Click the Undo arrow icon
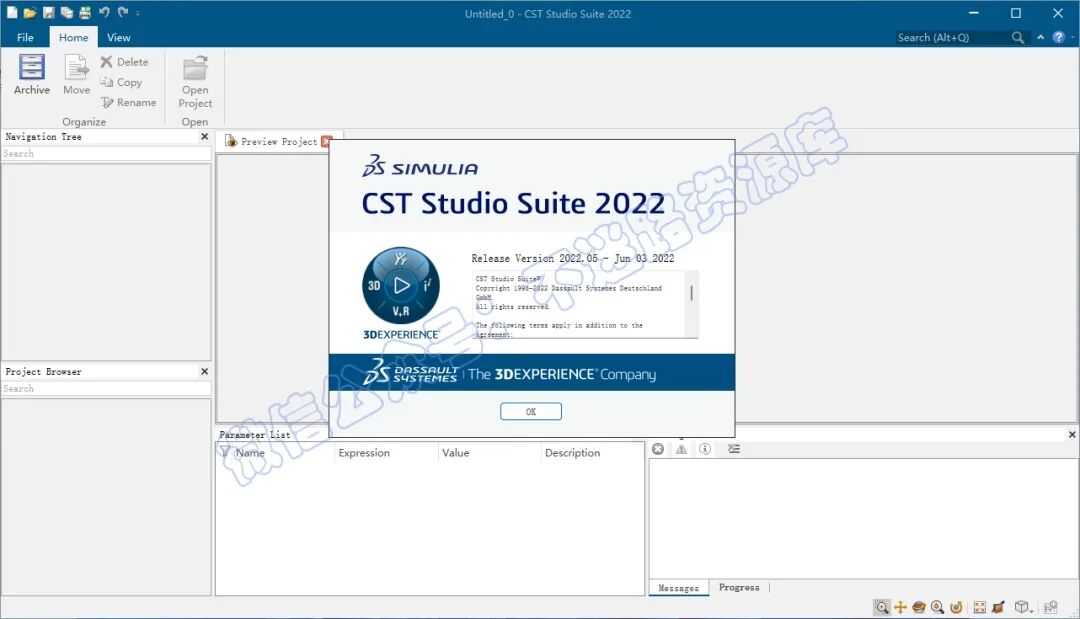 pos(104,12)
